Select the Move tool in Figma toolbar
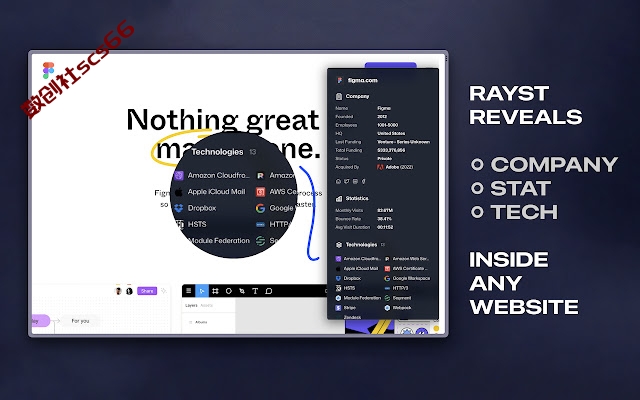The image size is (640, 400). click(x=202, y=291)
